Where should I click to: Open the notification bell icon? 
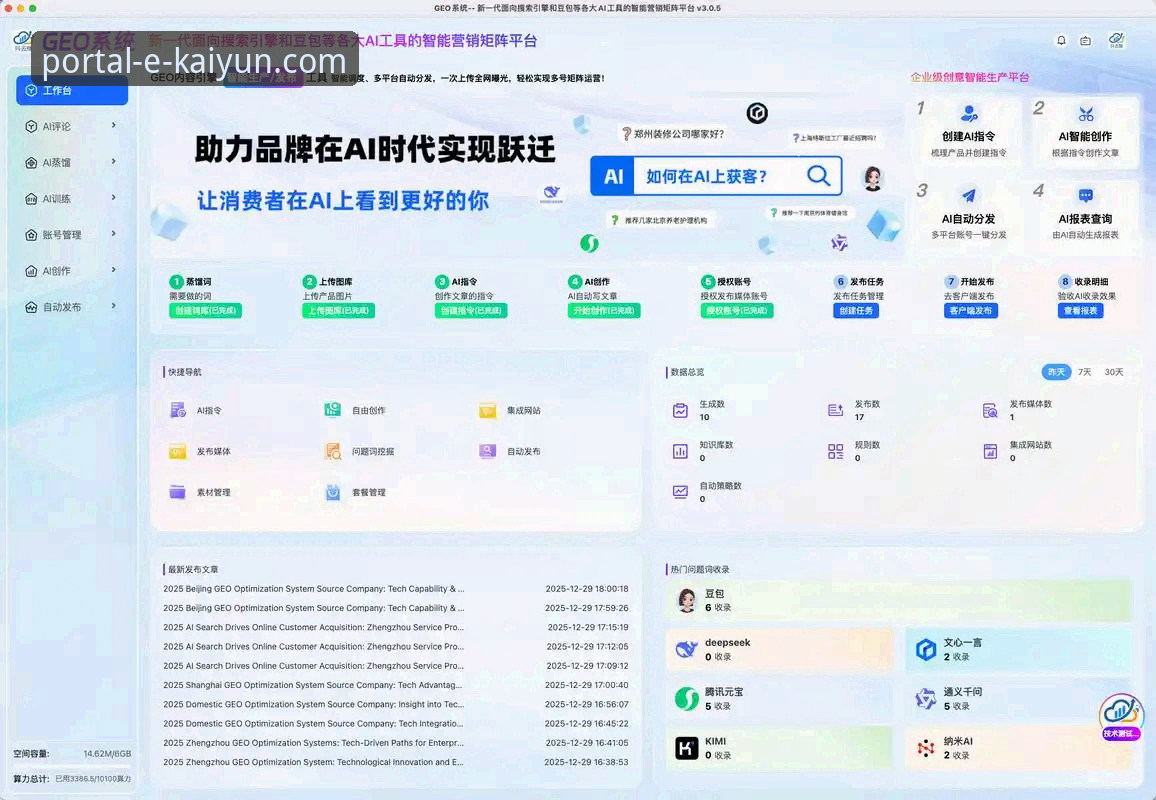pyautogui.click(x=1061, y=40)
